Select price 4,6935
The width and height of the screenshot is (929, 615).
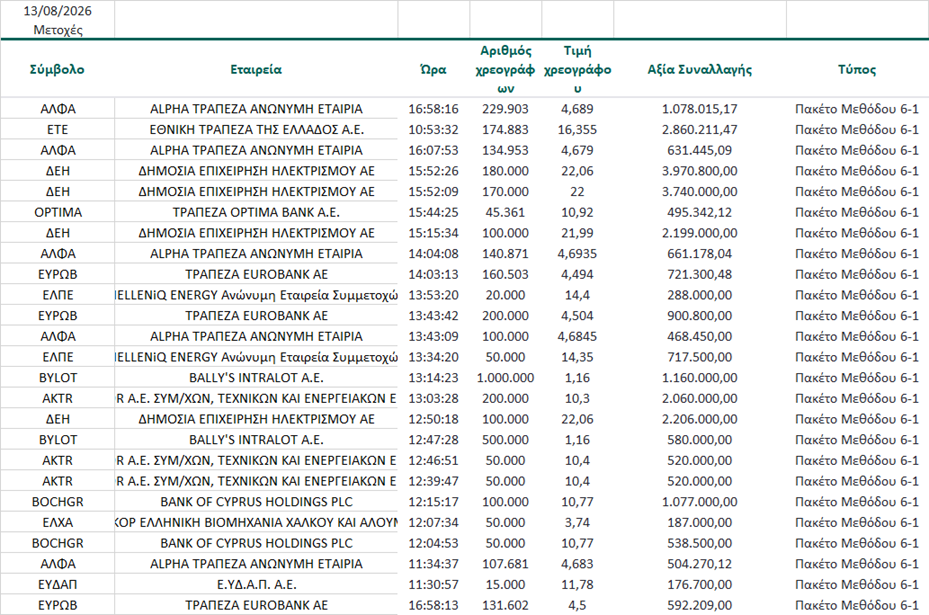[x=578, y=254]
